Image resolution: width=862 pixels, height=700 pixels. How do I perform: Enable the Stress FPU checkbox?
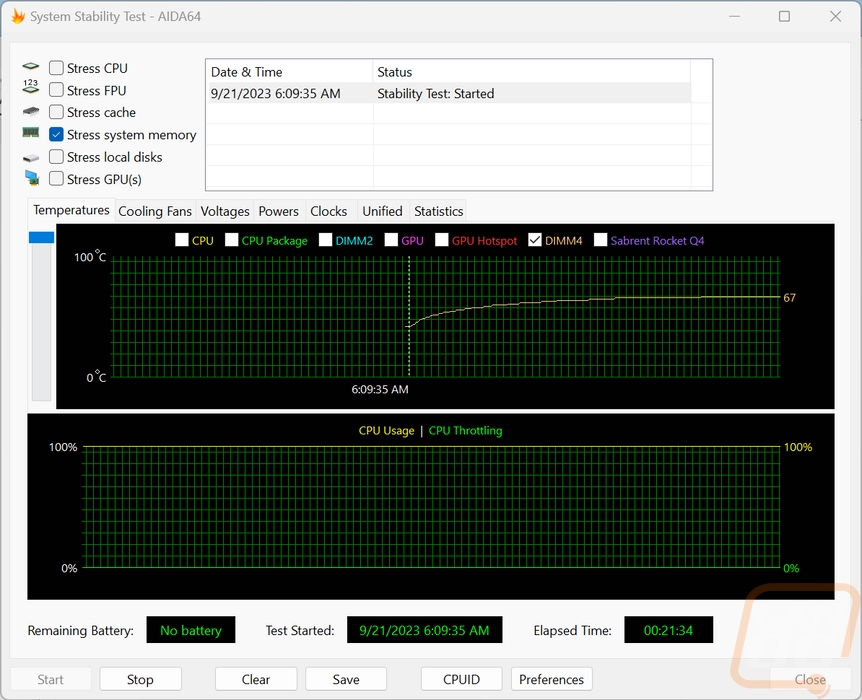[x=56, y=90]
